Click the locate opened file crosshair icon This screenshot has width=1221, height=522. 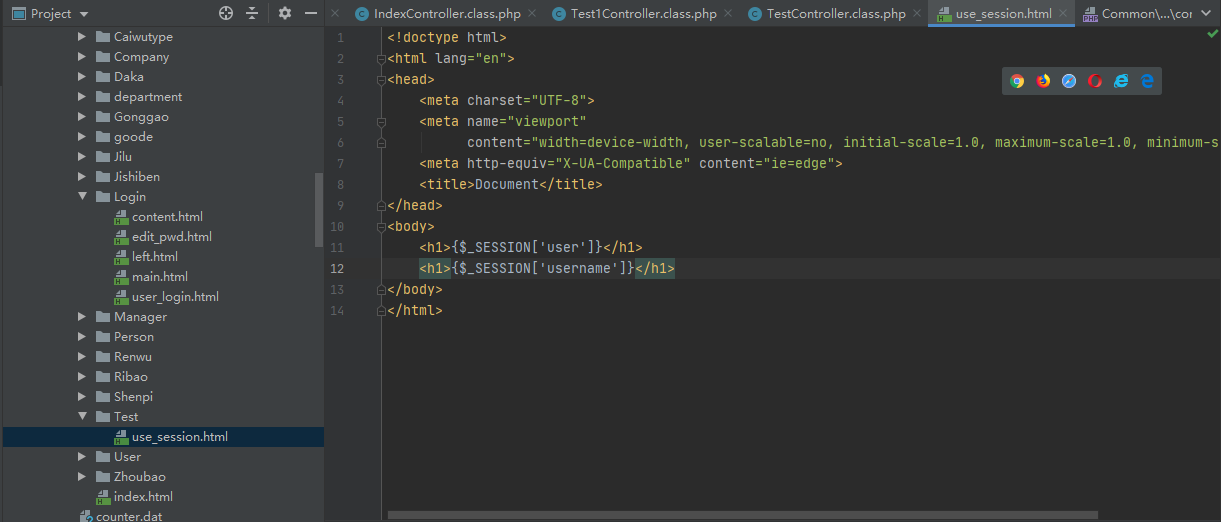pos(226,13)
